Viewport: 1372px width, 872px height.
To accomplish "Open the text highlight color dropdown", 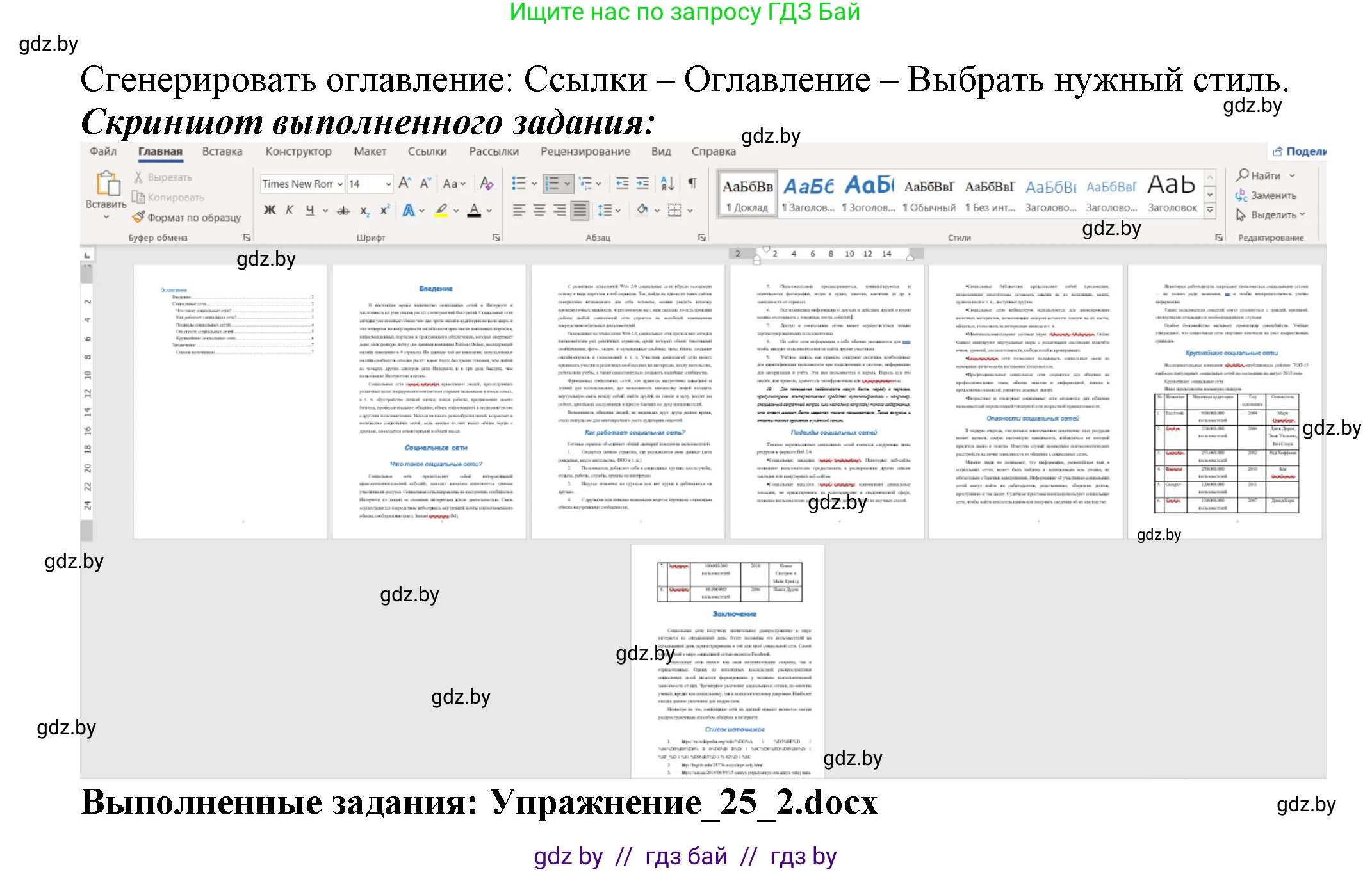I will [455, 211].
